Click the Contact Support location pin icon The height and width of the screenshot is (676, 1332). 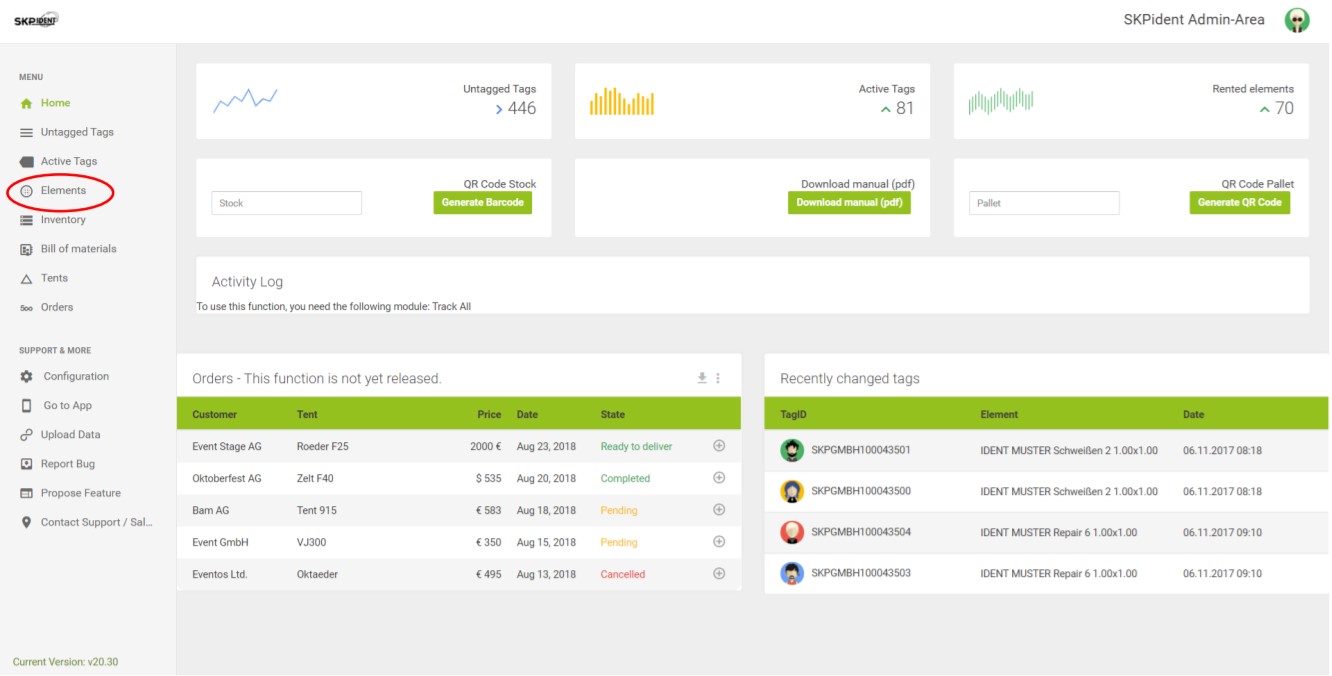27,522
